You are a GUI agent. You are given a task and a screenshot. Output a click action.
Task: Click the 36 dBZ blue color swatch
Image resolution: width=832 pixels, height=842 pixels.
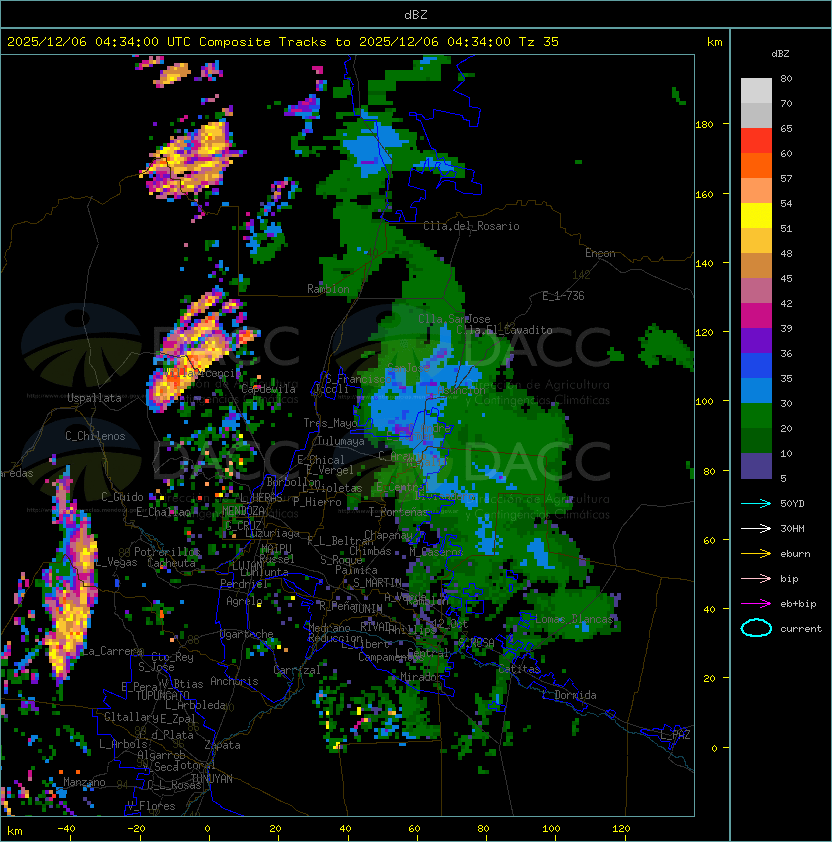tap(756, 366)
